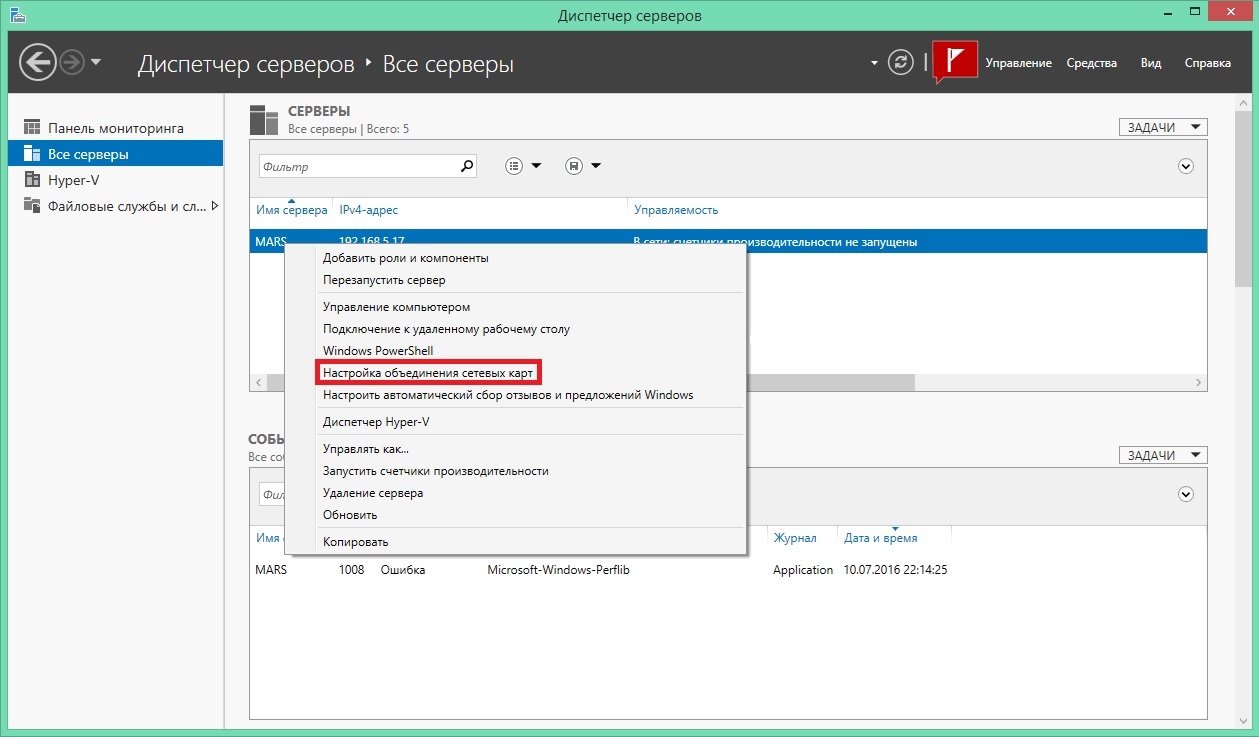Screen dimensions: 1259x737
Task: Choose Обновить in context menu
Action: tap(350, 515)
